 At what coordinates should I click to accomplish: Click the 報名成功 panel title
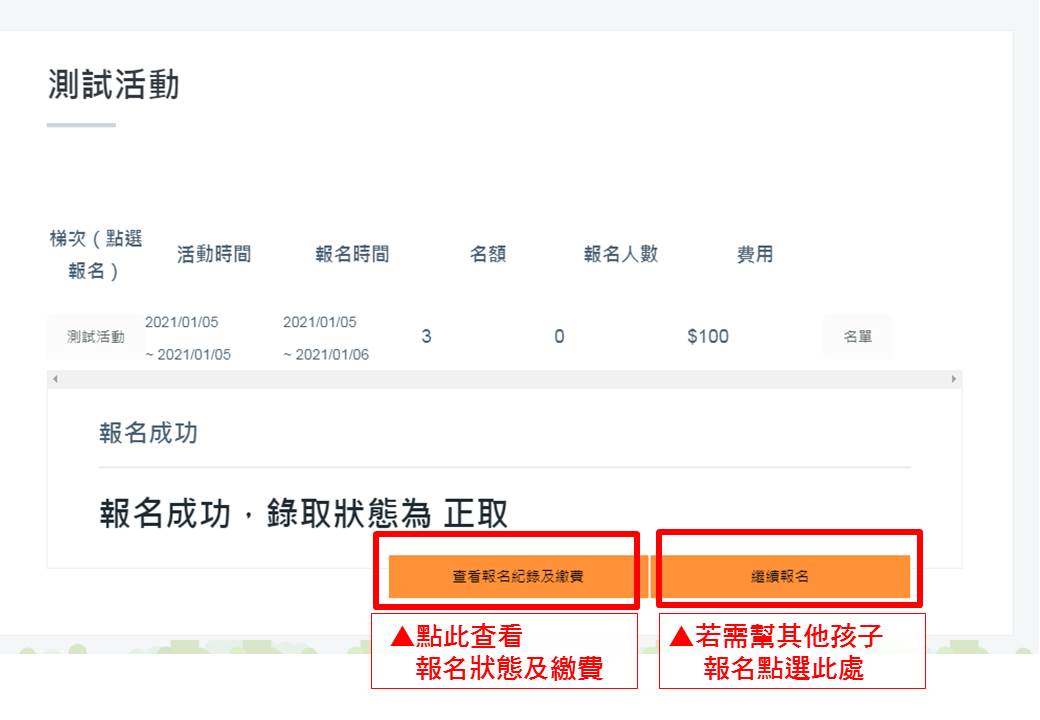149,433
